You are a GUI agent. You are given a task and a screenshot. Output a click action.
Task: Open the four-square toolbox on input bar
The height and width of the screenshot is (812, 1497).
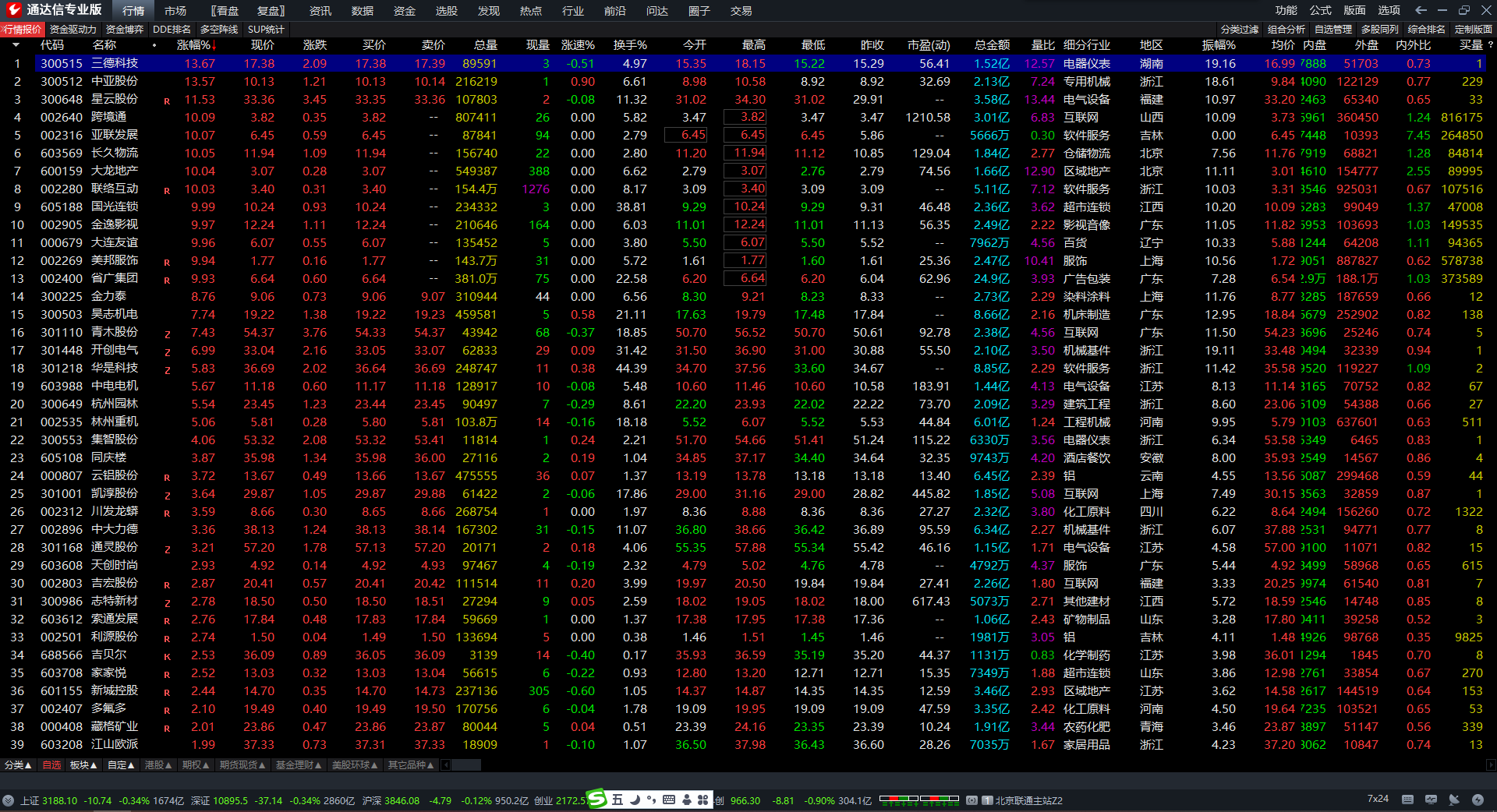(x=702, y=800)
